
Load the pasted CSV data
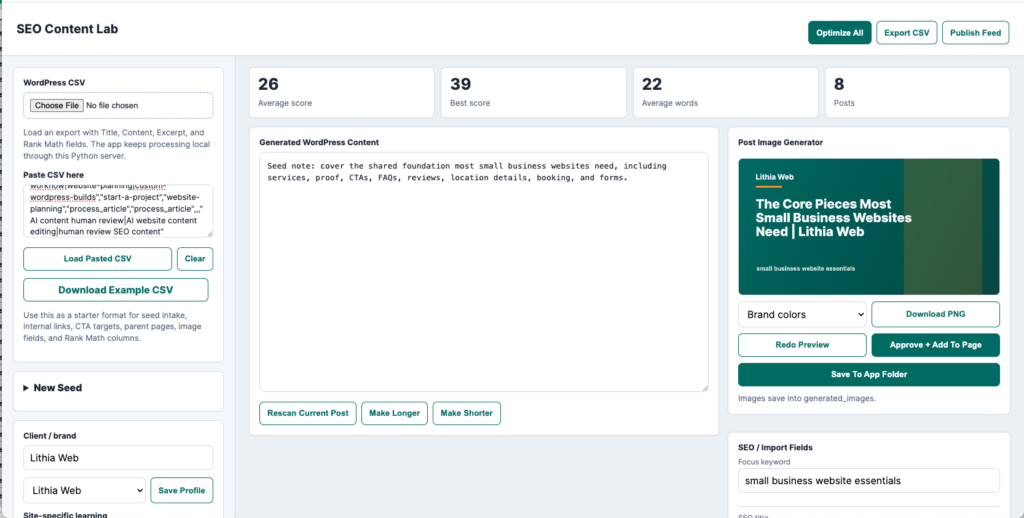97,259
